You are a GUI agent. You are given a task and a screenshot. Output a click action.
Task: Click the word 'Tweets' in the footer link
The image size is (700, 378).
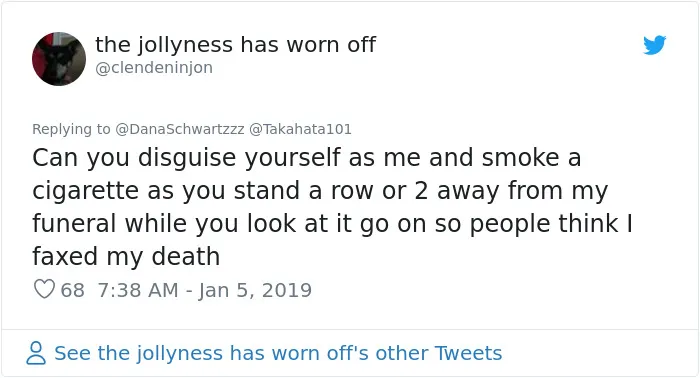pos(468,353)
